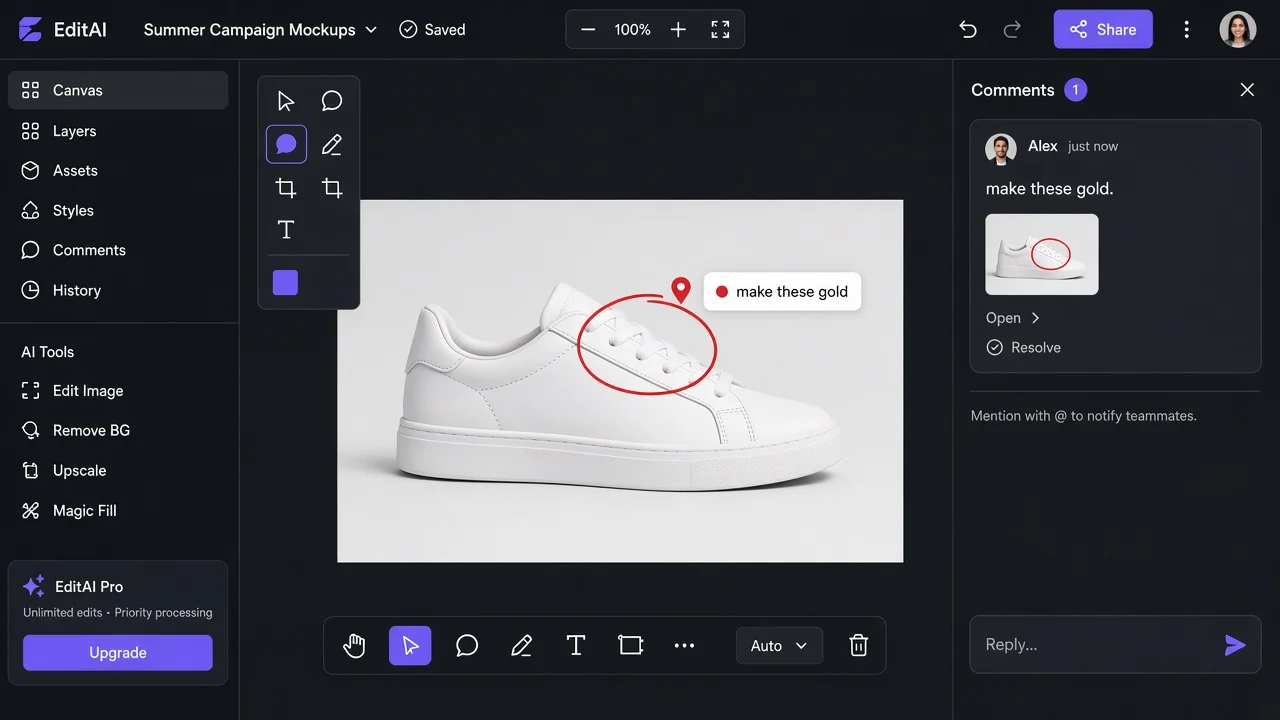
Task: Select the arrow select tool in bottom toolbar
Action: point(410,646)
